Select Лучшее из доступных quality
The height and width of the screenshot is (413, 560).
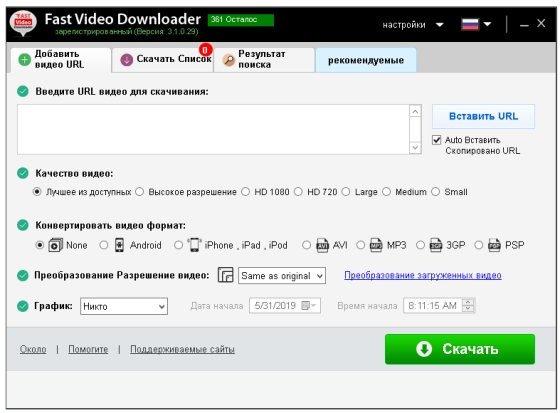coord(37,192)
